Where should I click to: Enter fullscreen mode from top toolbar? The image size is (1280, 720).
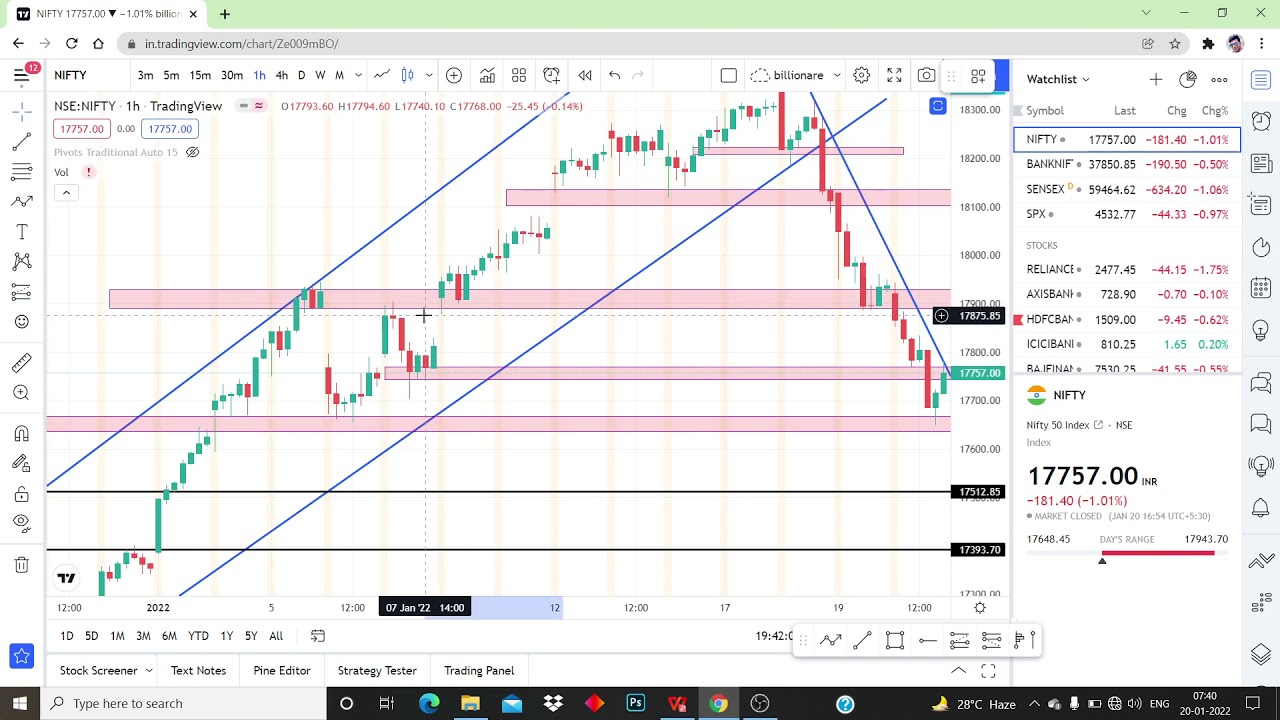pyautogui.click(x=894, y=75)
